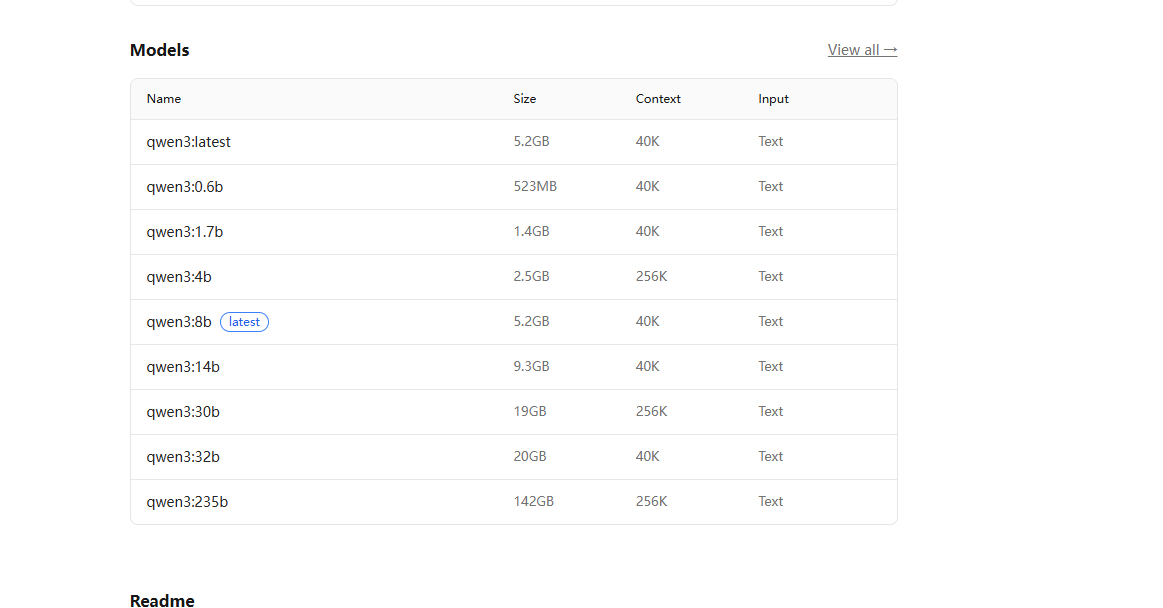Click the Models section heading
This screenshot has height=608, width=1163.
[159, 50]
